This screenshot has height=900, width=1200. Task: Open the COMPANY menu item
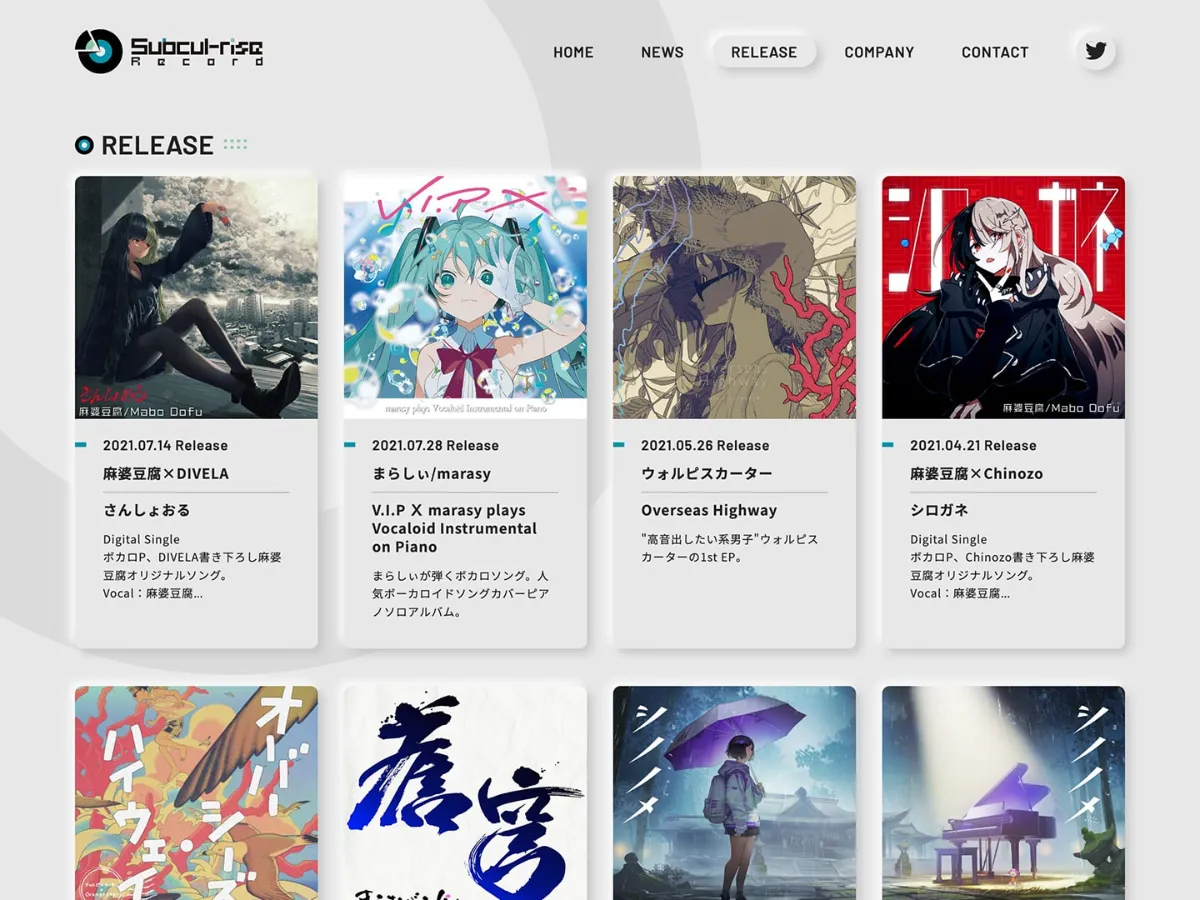879,52
